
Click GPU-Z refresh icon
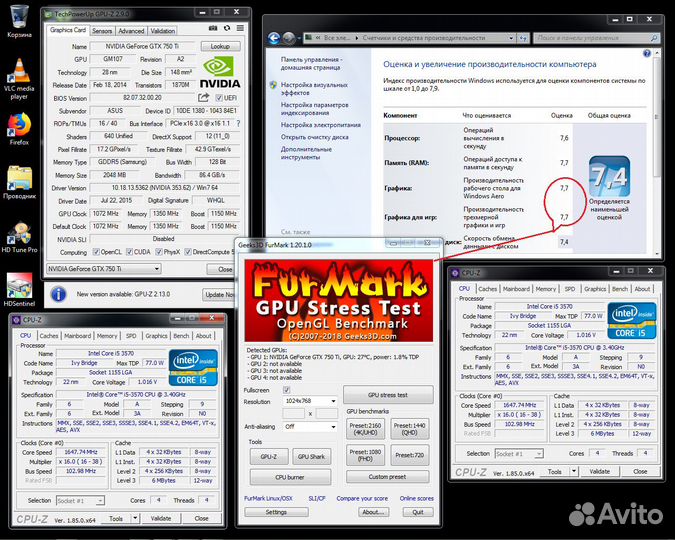(x=227, y=28)
